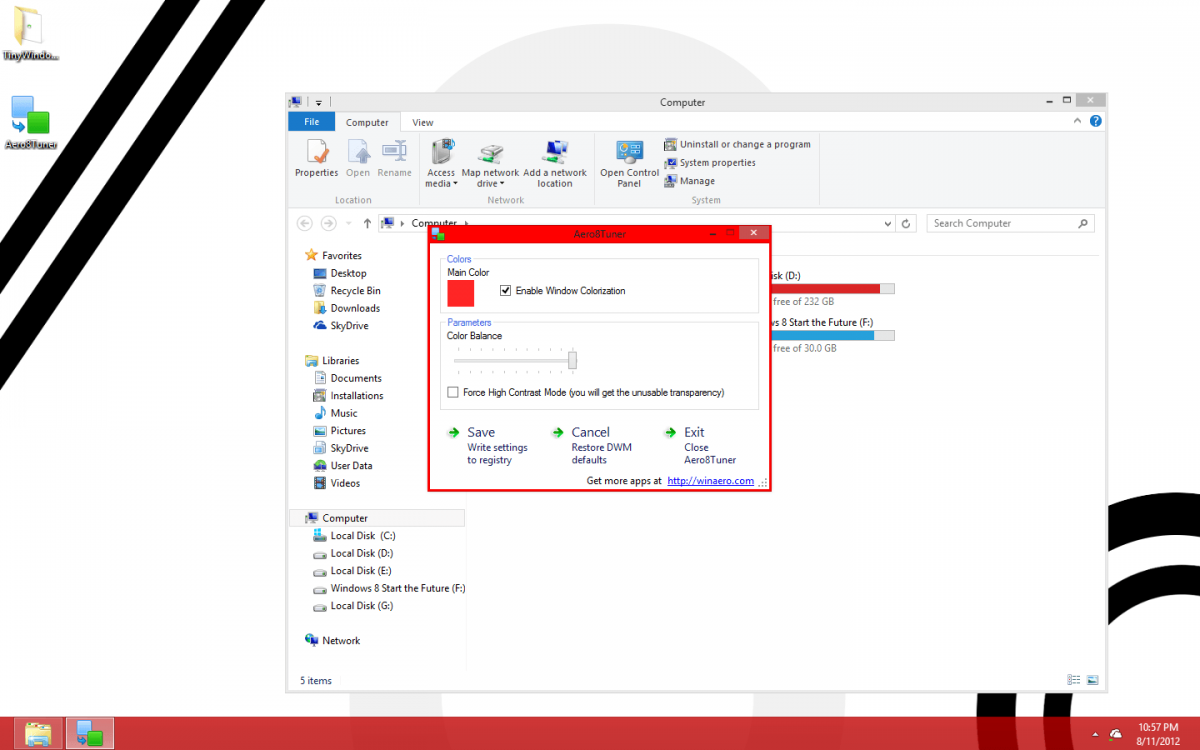This screenshot has width=1200, height=750.
Task: Select Installations library
Action: tap(349, 396)
